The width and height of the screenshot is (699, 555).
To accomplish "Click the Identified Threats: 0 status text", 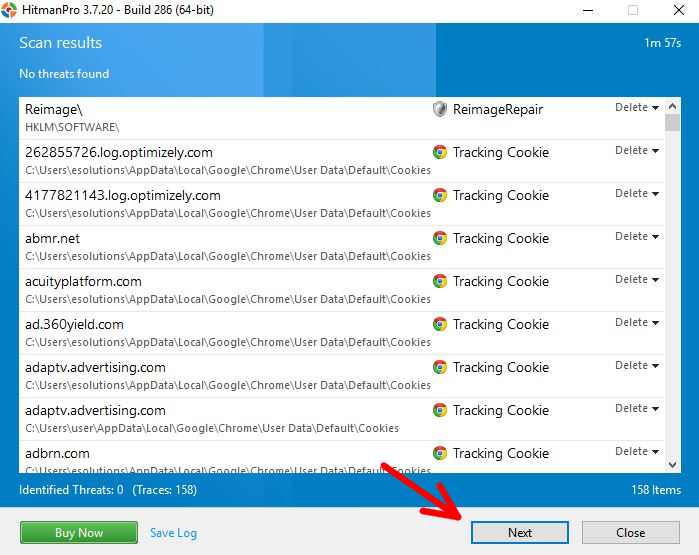I will (71, 490).
